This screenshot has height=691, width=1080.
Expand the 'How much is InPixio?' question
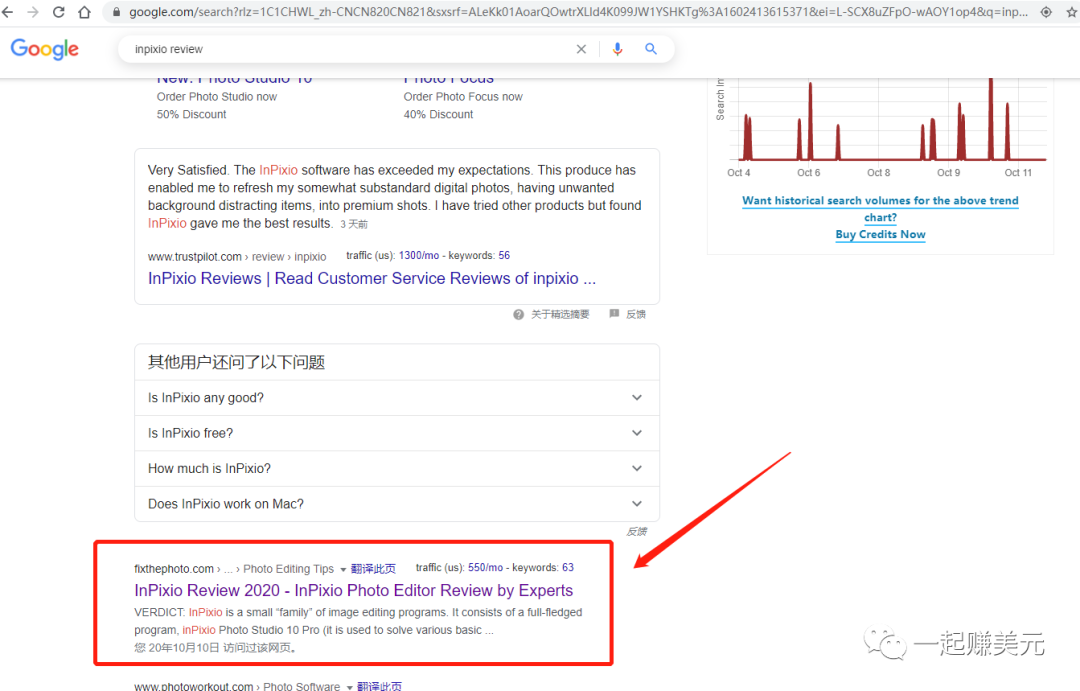pyautogui.click(x=397, y=468)
